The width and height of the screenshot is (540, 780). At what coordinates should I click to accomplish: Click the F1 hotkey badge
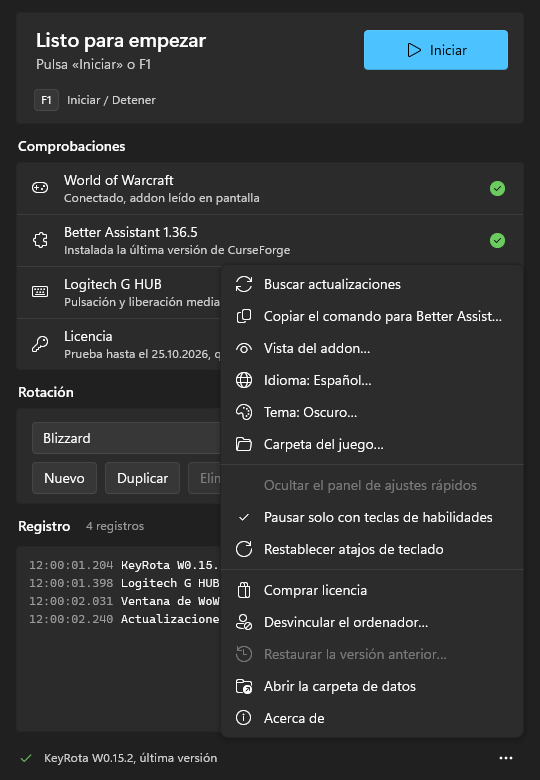pyautogui.click(x=46, y=100)
